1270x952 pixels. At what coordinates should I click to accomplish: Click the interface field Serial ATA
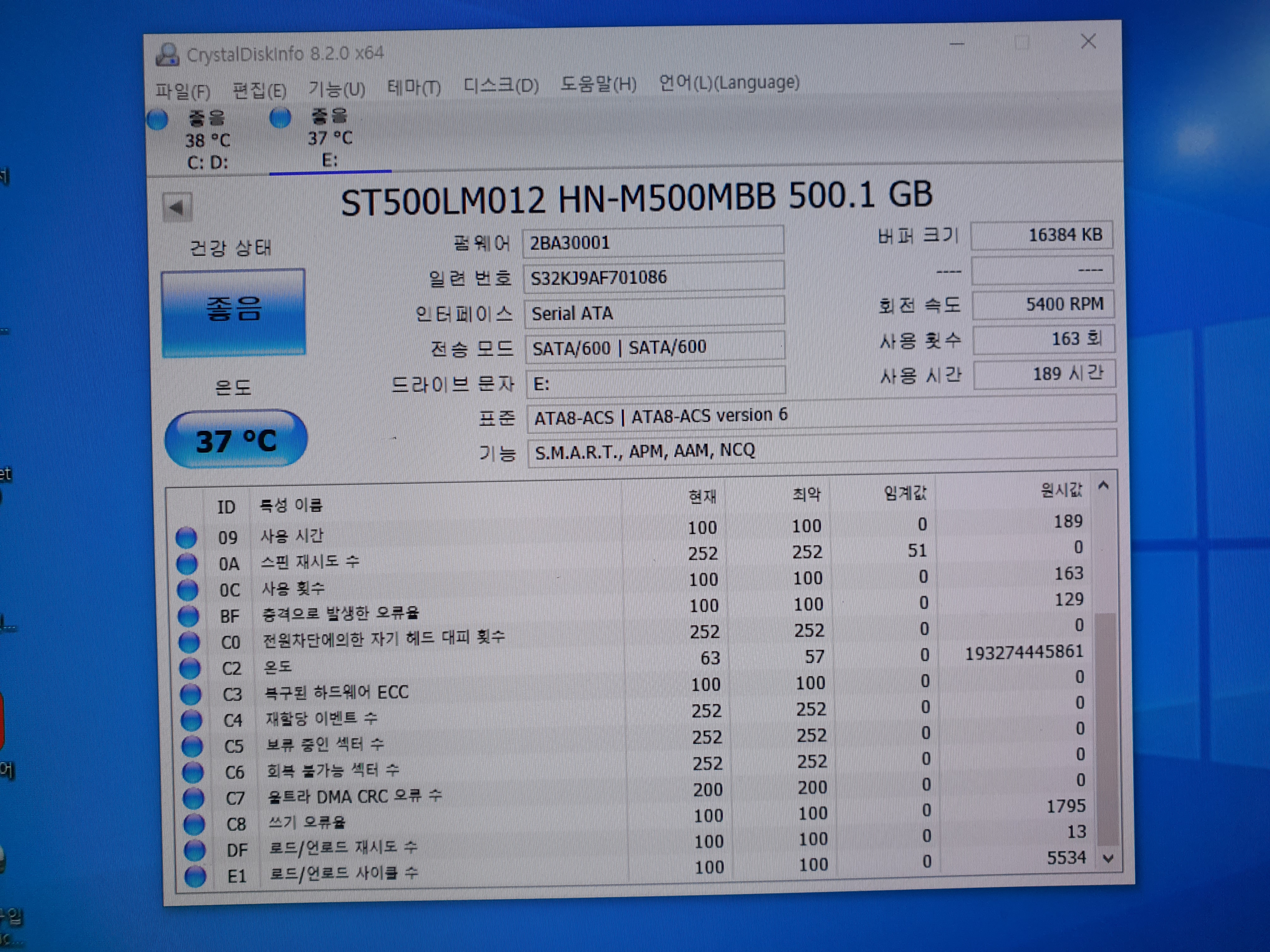coord(655,312)
